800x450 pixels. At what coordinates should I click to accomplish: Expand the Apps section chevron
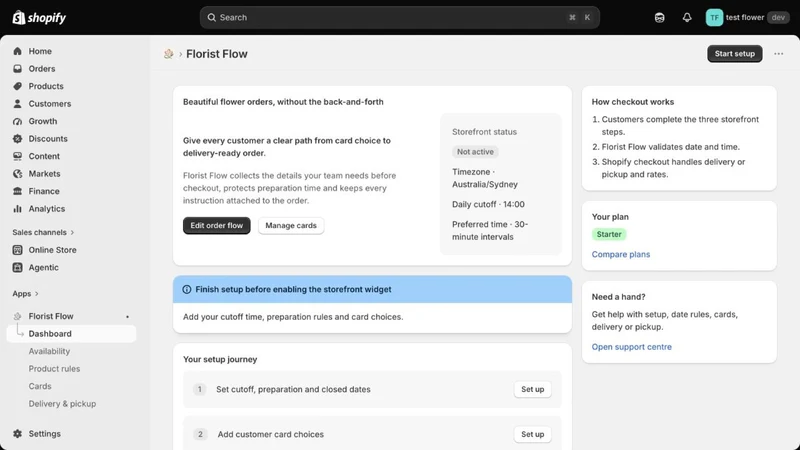click(x=37, y=294)
